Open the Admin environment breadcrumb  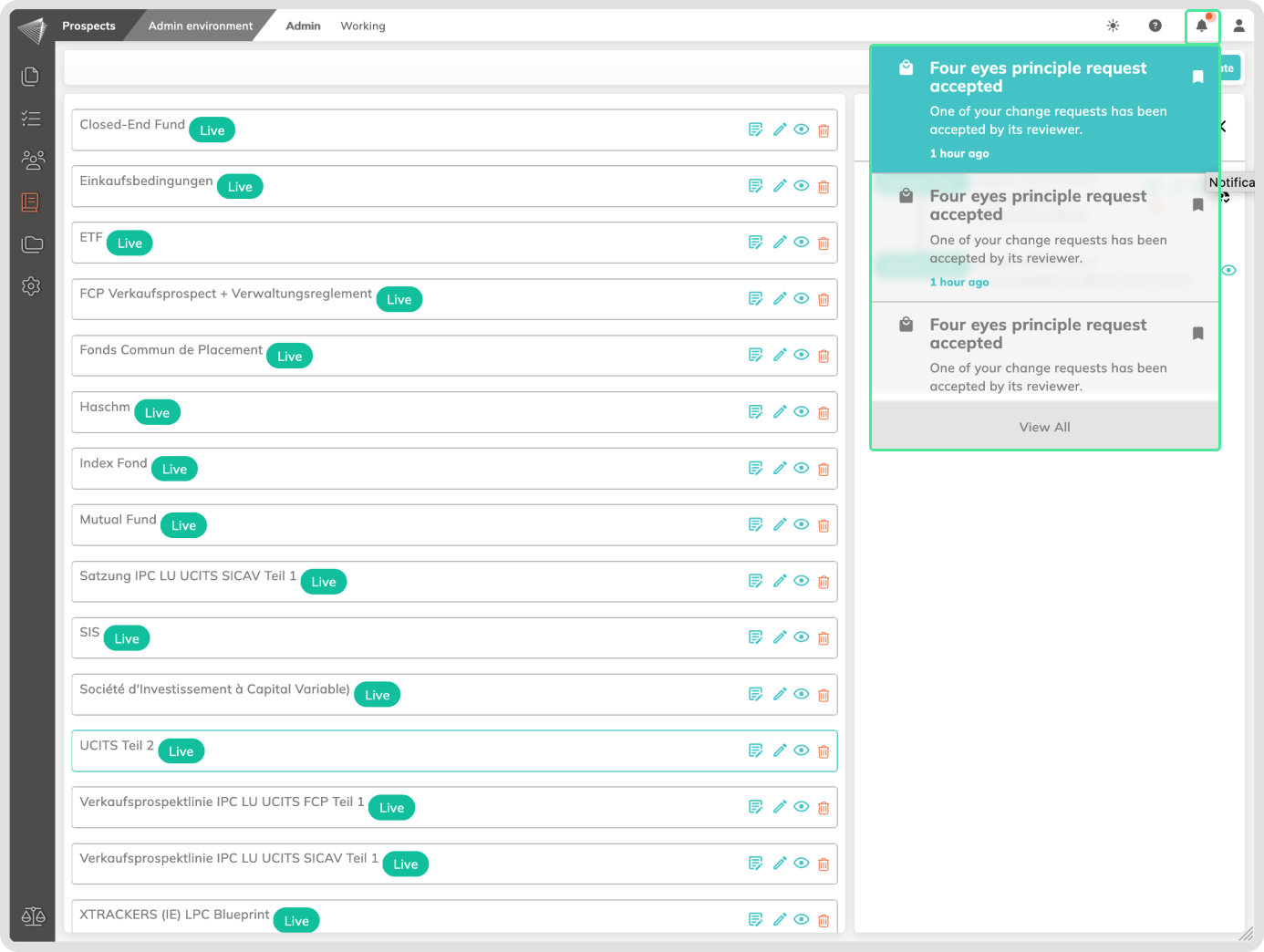[201, 26]
